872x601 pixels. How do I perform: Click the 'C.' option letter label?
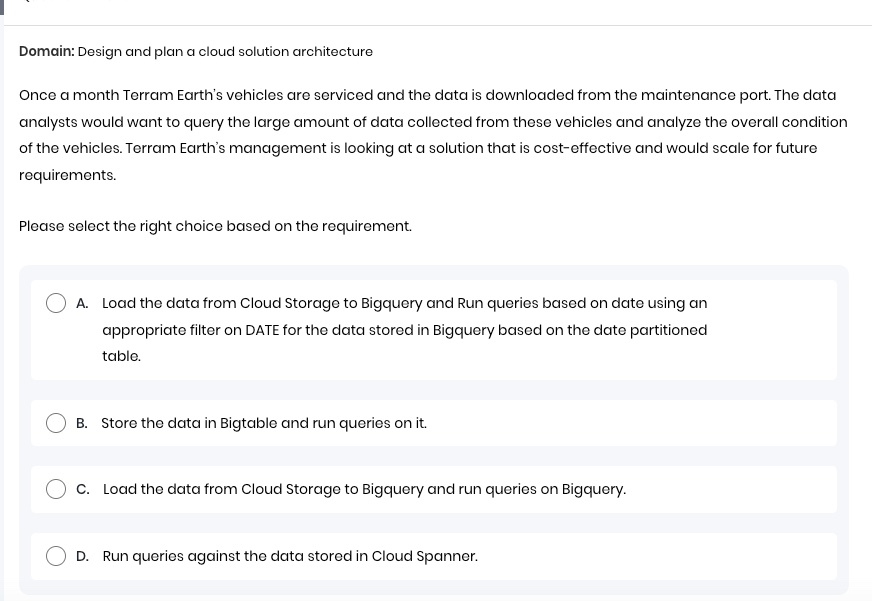tap(83, 489)
